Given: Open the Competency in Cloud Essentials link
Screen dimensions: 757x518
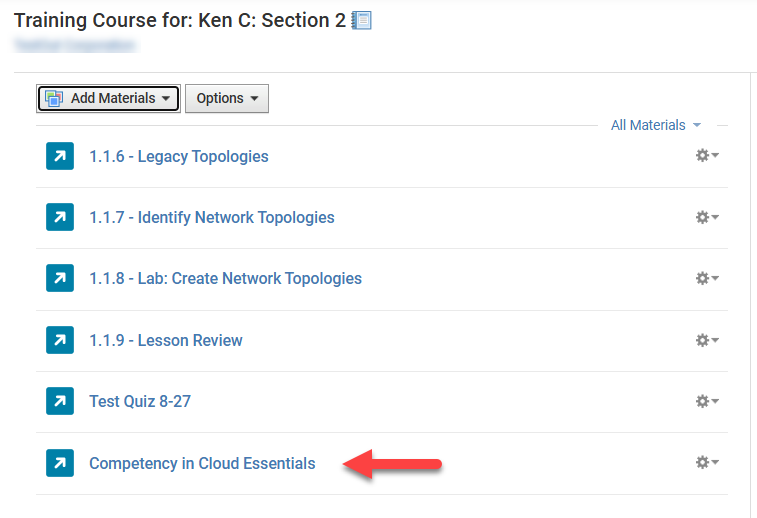Looking at the screenshot, I should [x=202, y=463].
